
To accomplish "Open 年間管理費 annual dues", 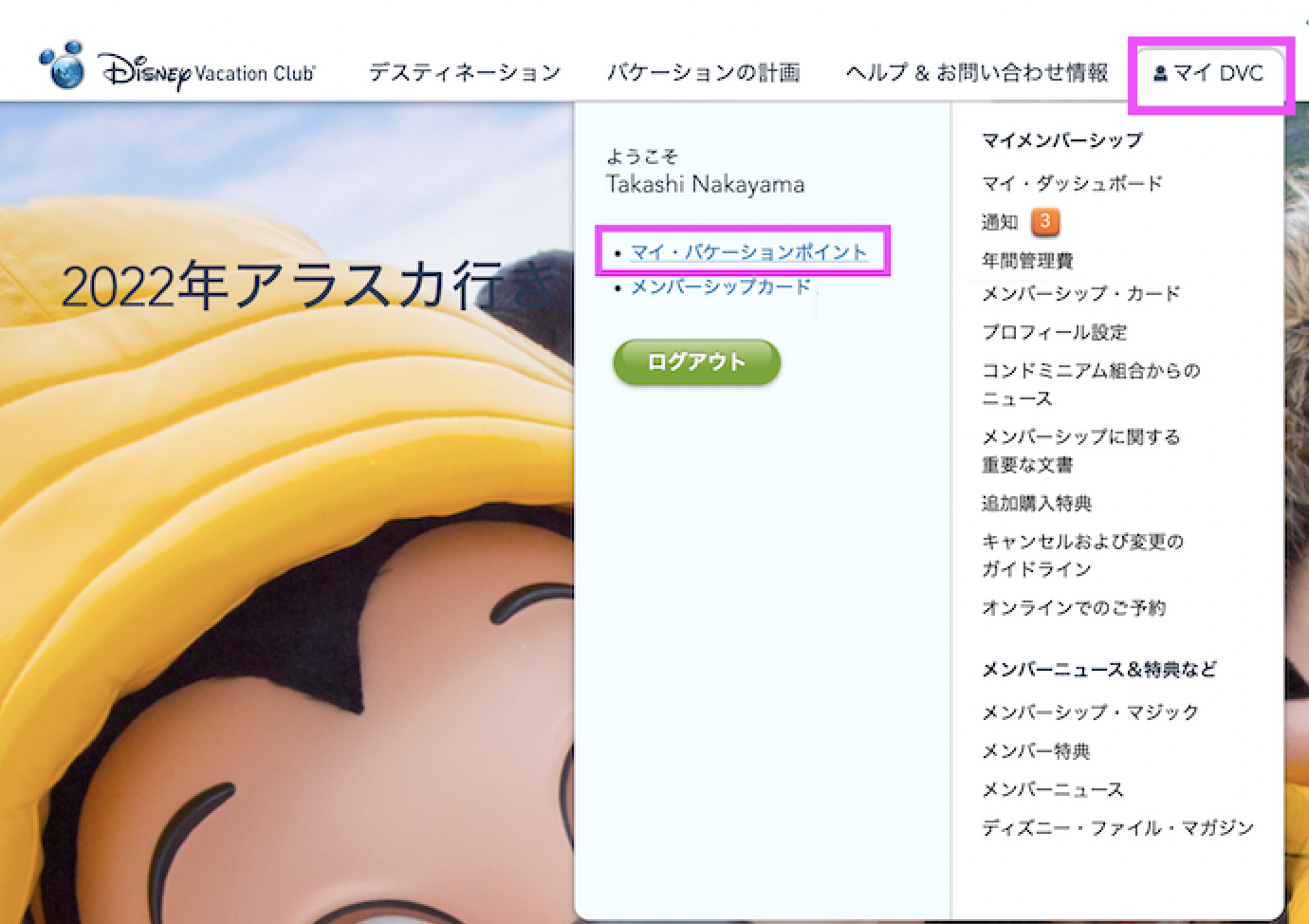I will click(1027, 260).
